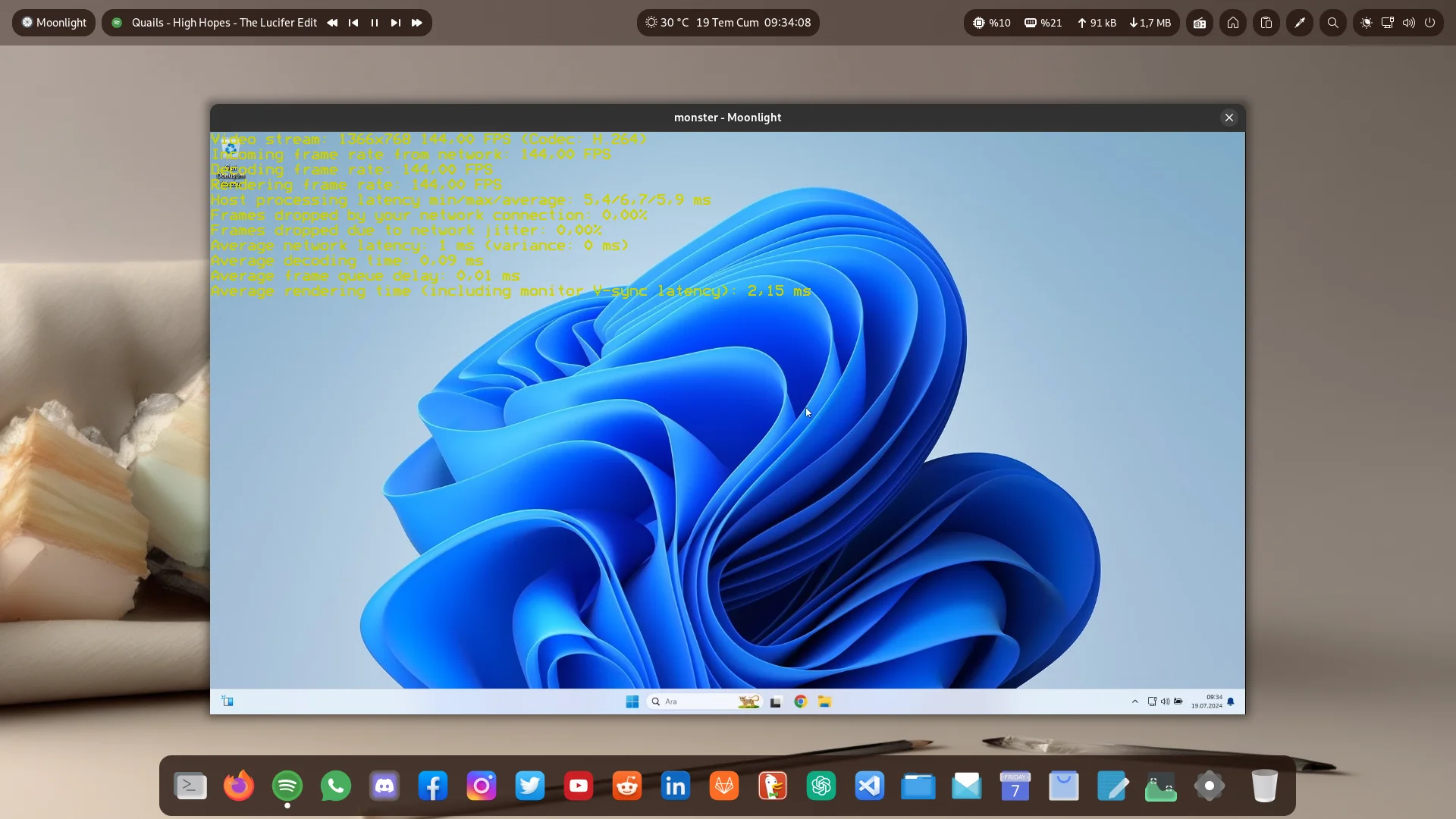Open the home icon in top bar
The image size is (1456, 819).
(x=1233, y=23)
